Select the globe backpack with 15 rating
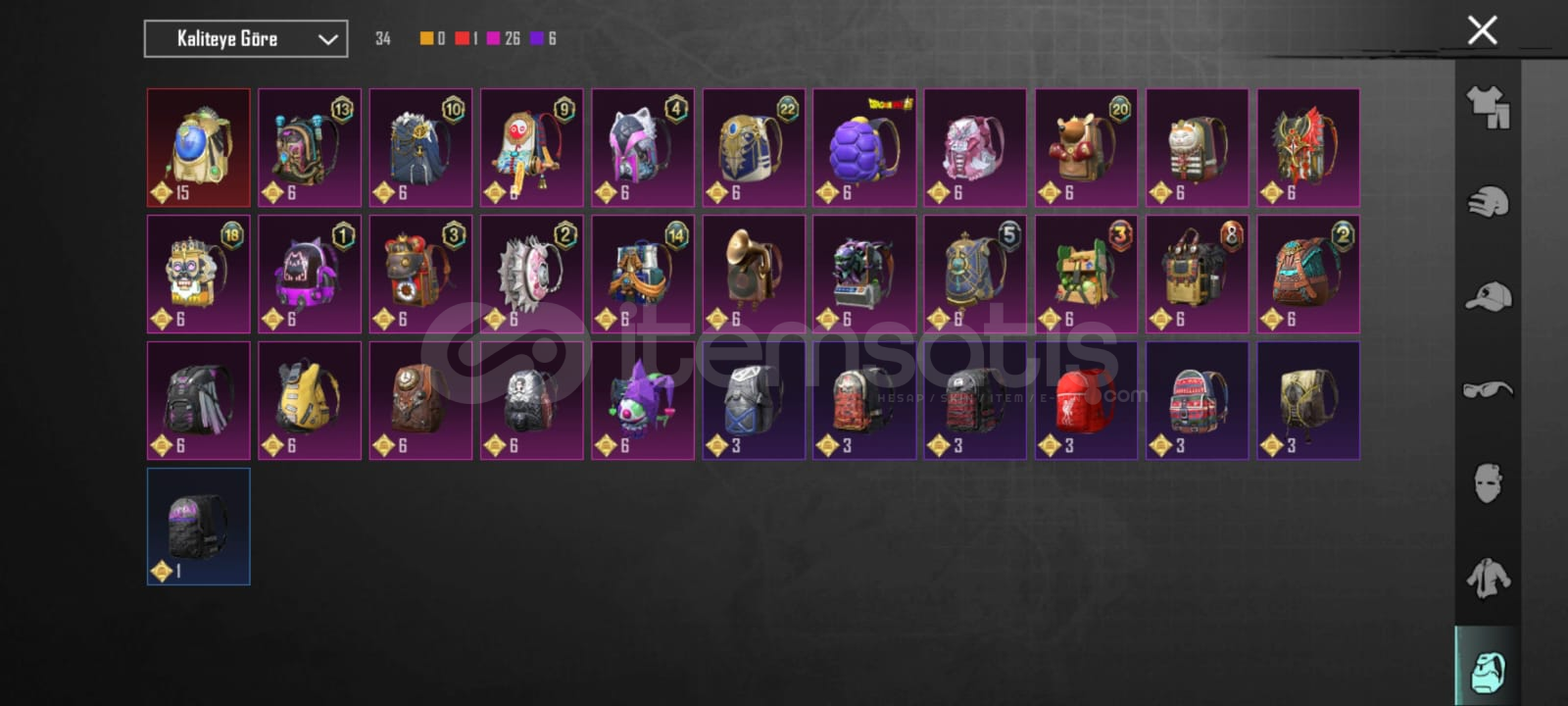This screenshot has width=1568, height=706. pyautogui.click(x=199, y=148)
